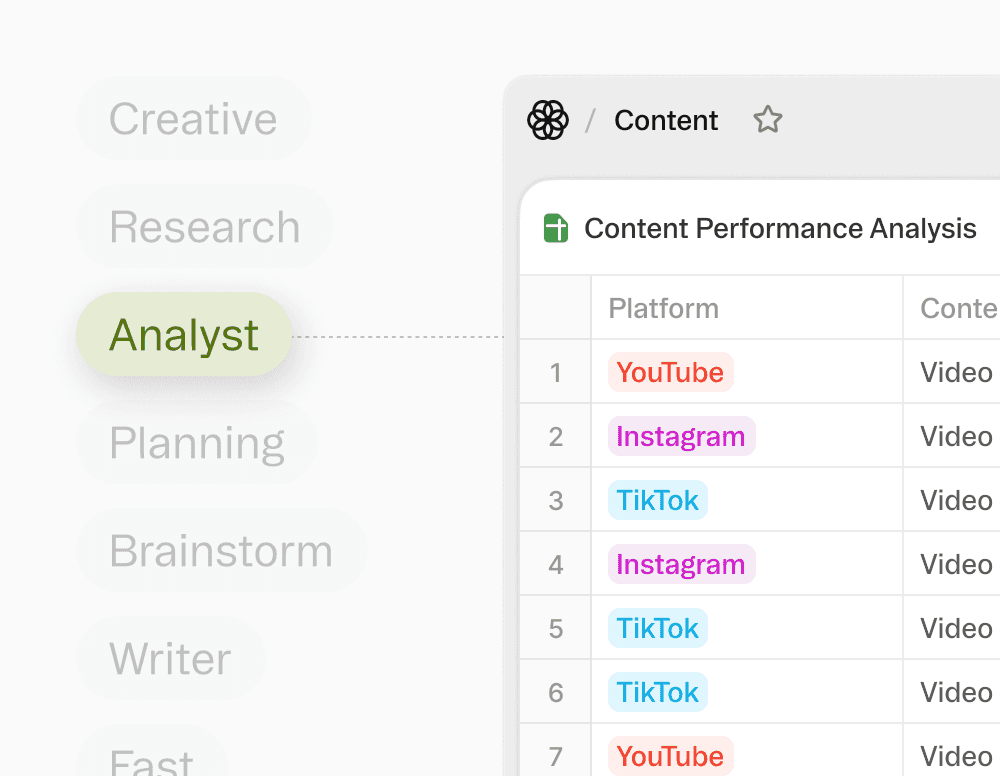Screen dimensions: 1000x776
Task: Select the Creative mode pill
Action: click(x=193, y=119)
